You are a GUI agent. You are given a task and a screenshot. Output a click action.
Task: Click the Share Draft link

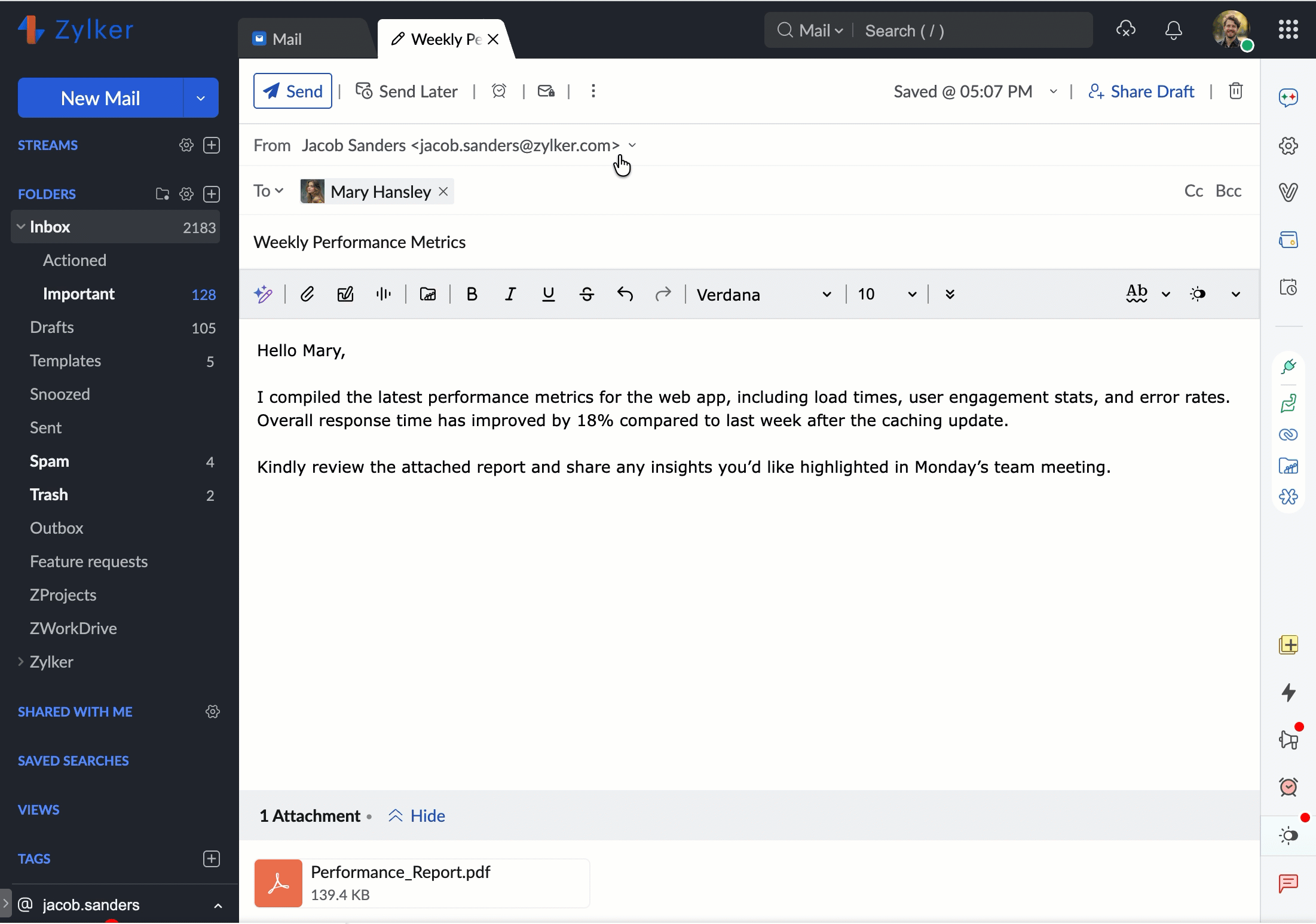(x=1141, y=91)
